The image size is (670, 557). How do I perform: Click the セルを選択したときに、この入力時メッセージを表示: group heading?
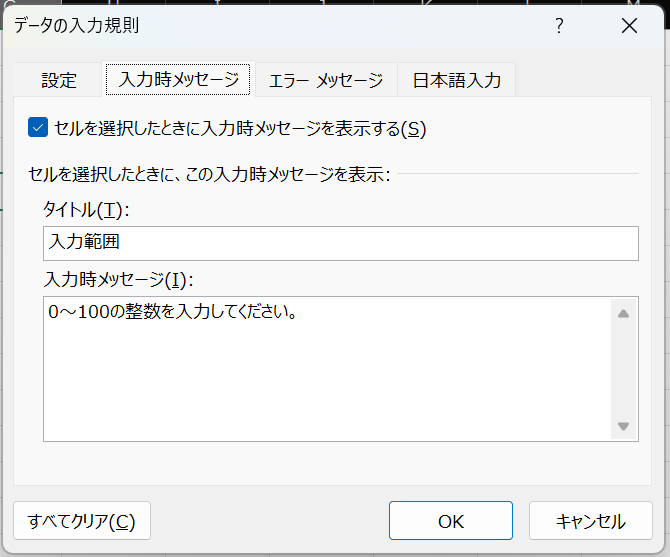(209, 174)
